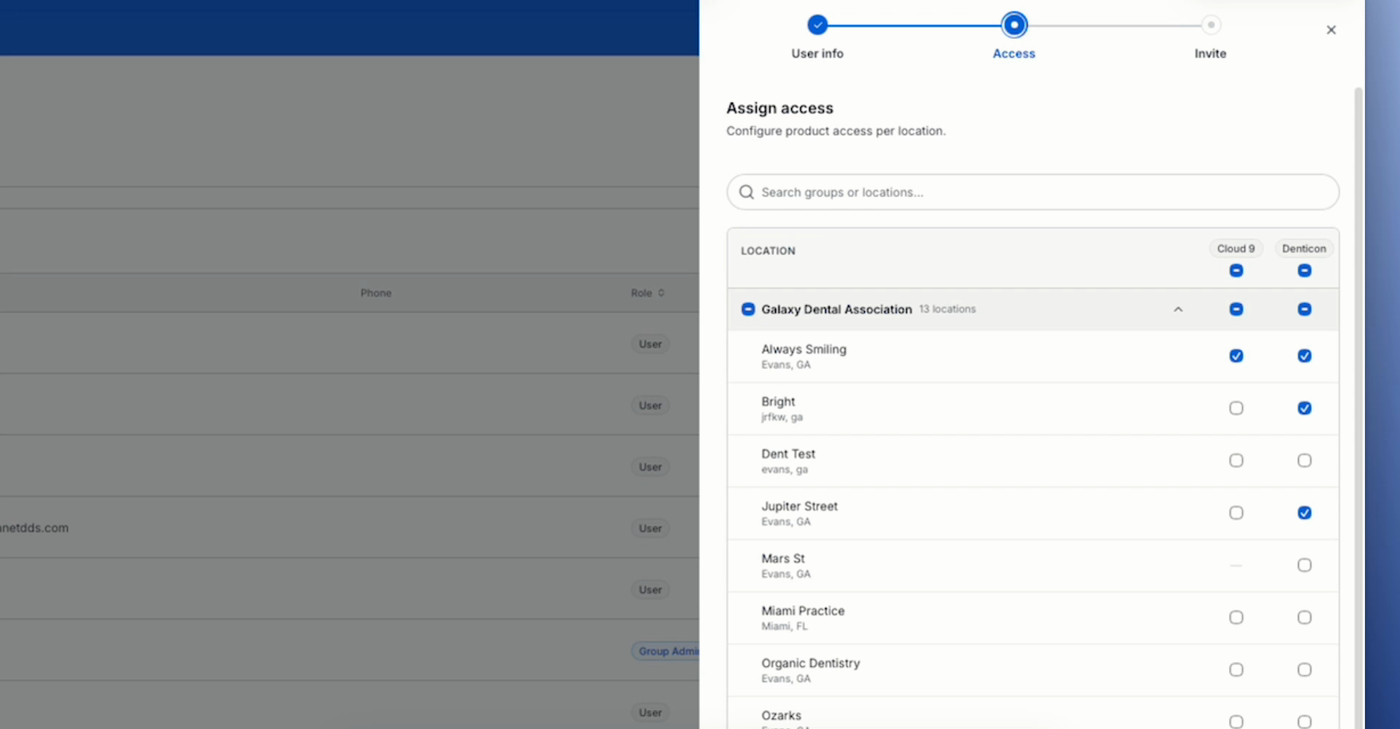
Task: Click the Organic Dentistry location name
Action: [810, 663]
